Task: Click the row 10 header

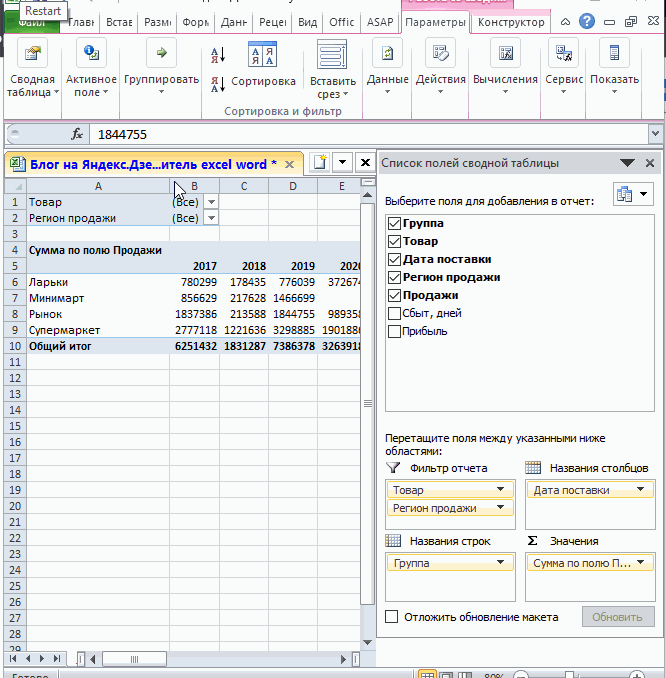Action: point(15,346)
